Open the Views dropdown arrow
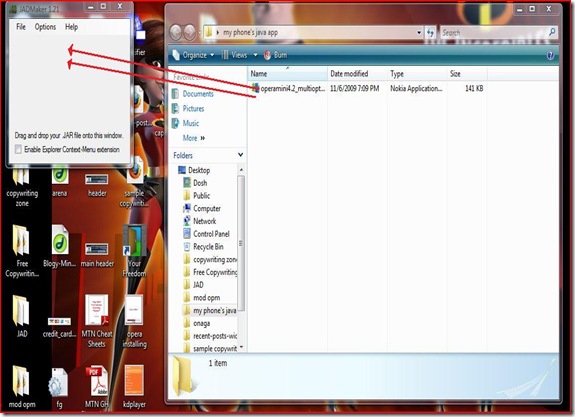 [255, 55]
